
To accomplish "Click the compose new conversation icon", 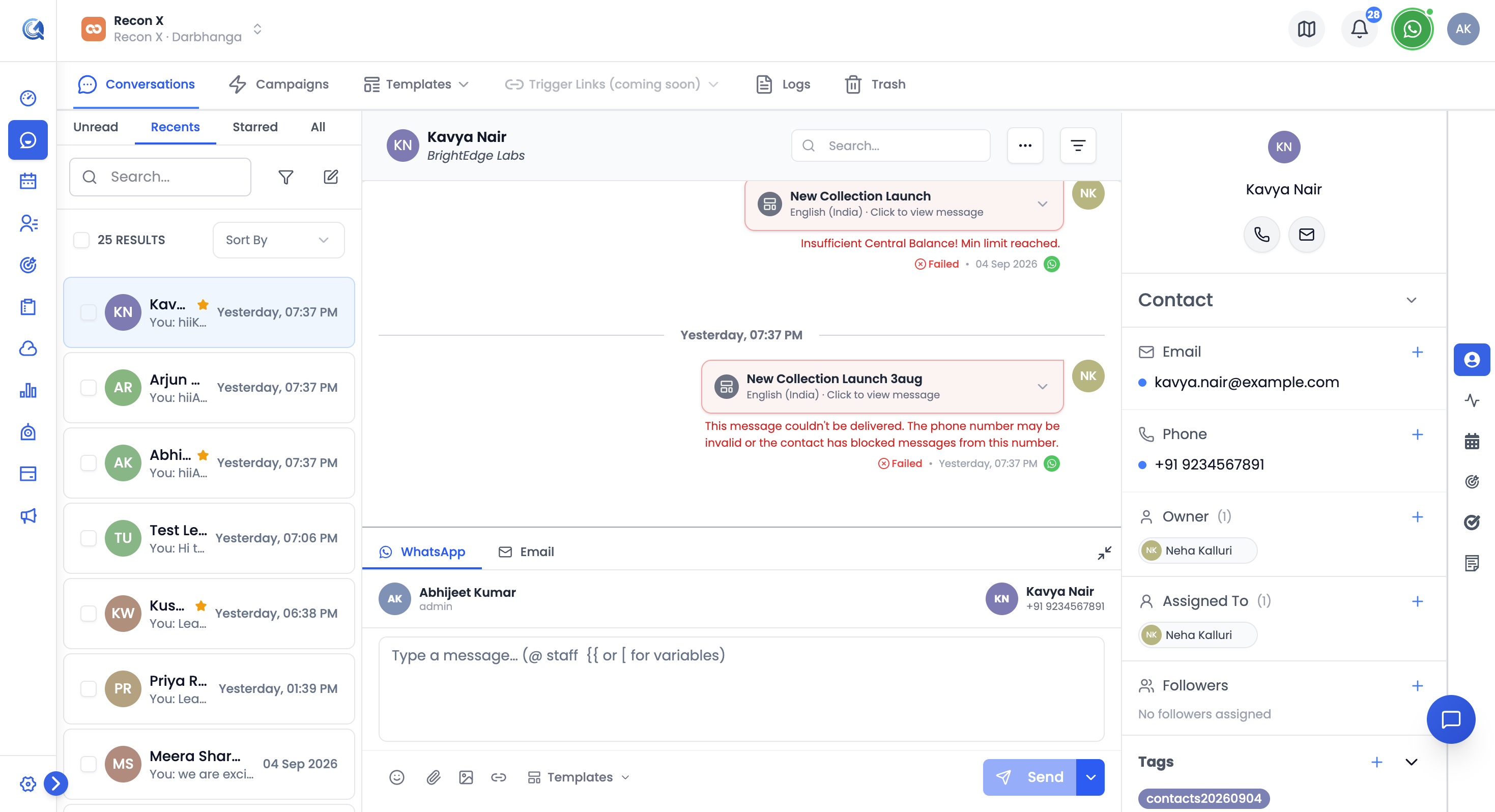I will [x=331, y=177].
